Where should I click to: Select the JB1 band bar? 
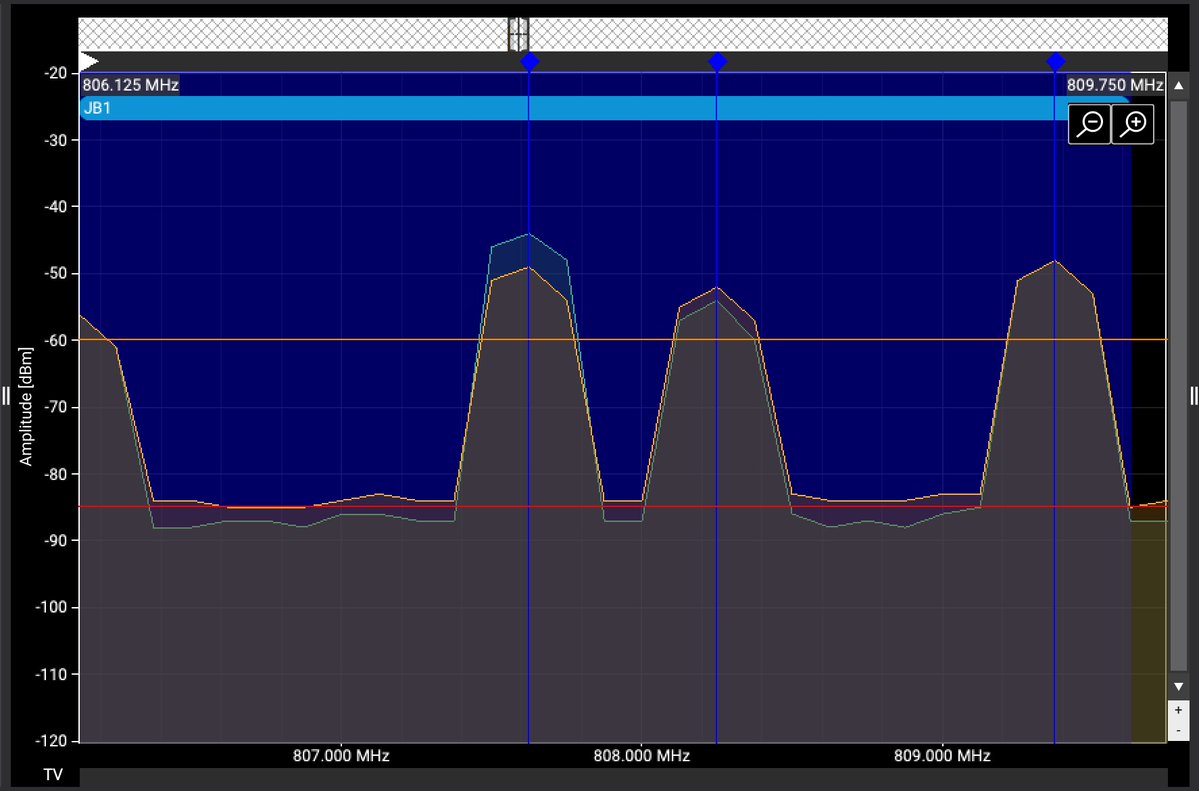605,108
